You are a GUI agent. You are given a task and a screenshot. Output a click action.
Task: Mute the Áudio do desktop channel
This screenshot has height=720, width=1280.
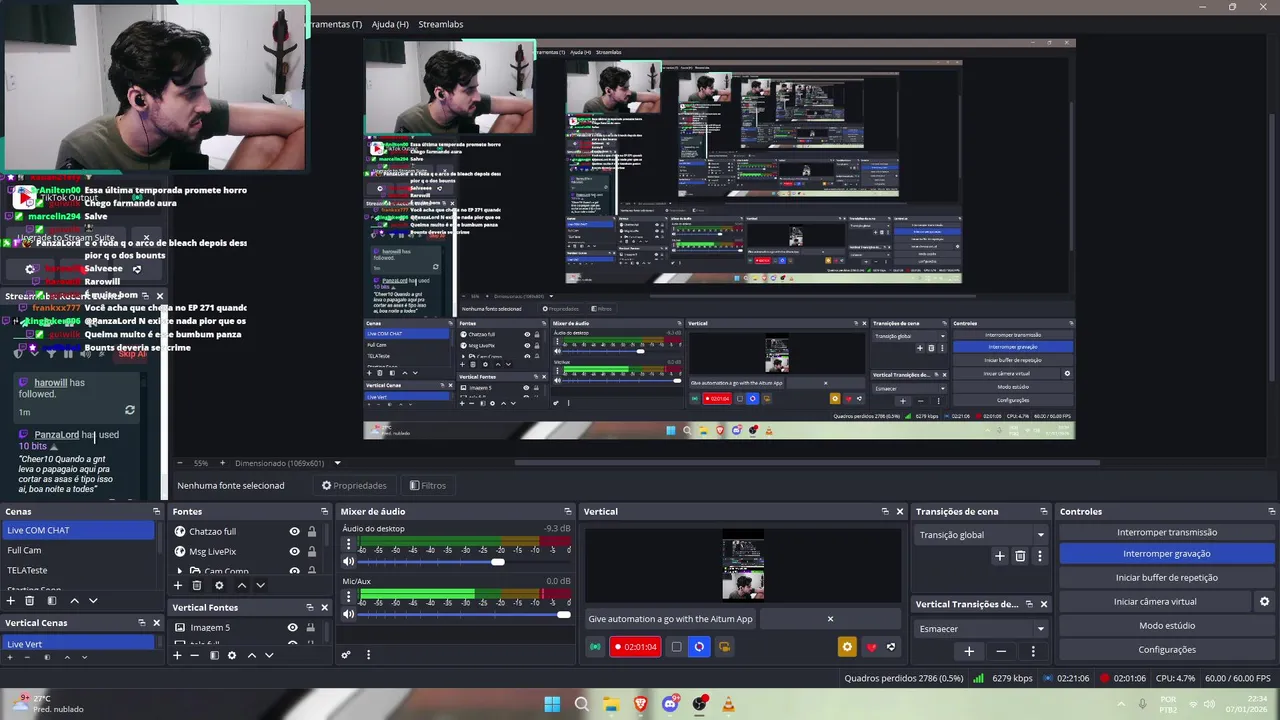[x=348, y=562]
